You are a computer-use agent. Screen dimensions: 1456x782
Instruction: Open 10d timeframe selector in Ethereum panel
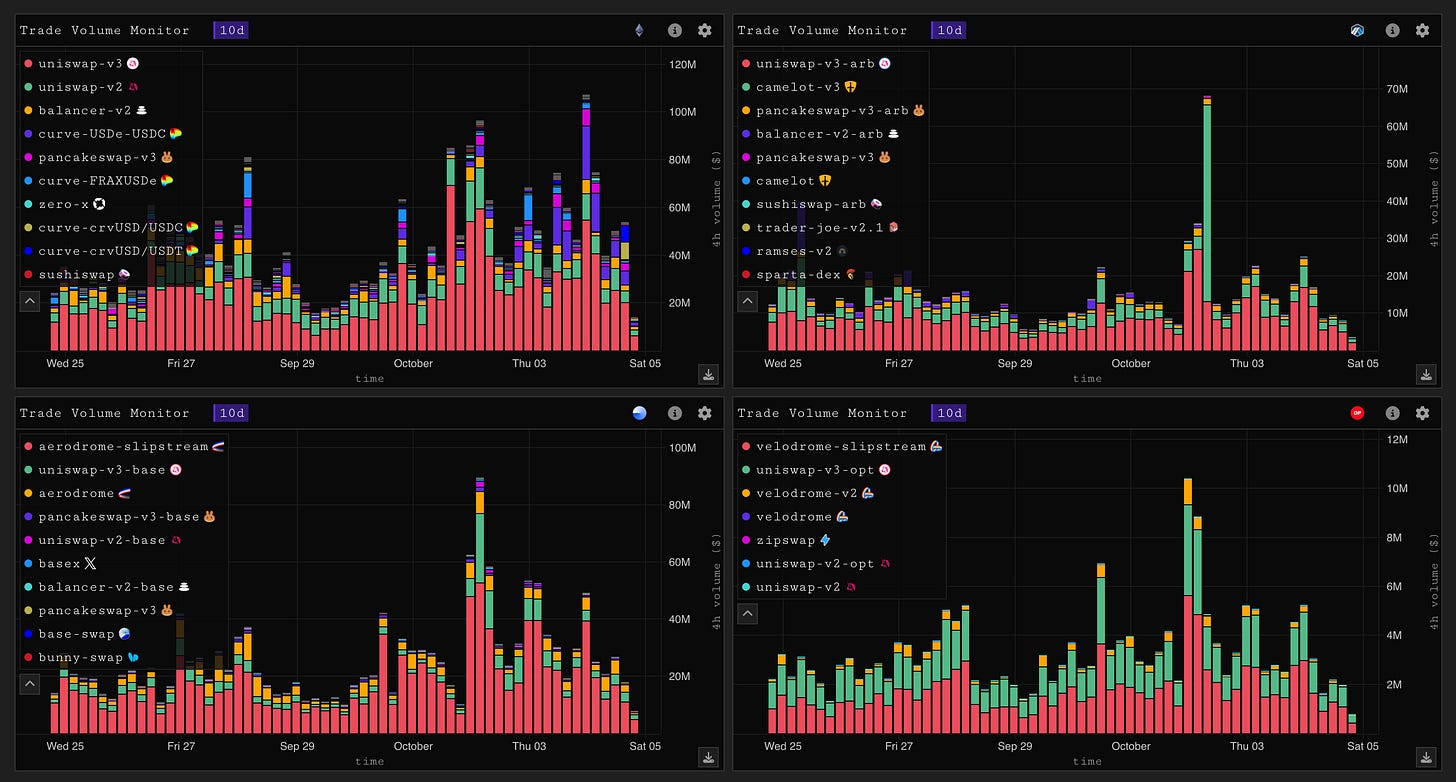click(231, 30)
